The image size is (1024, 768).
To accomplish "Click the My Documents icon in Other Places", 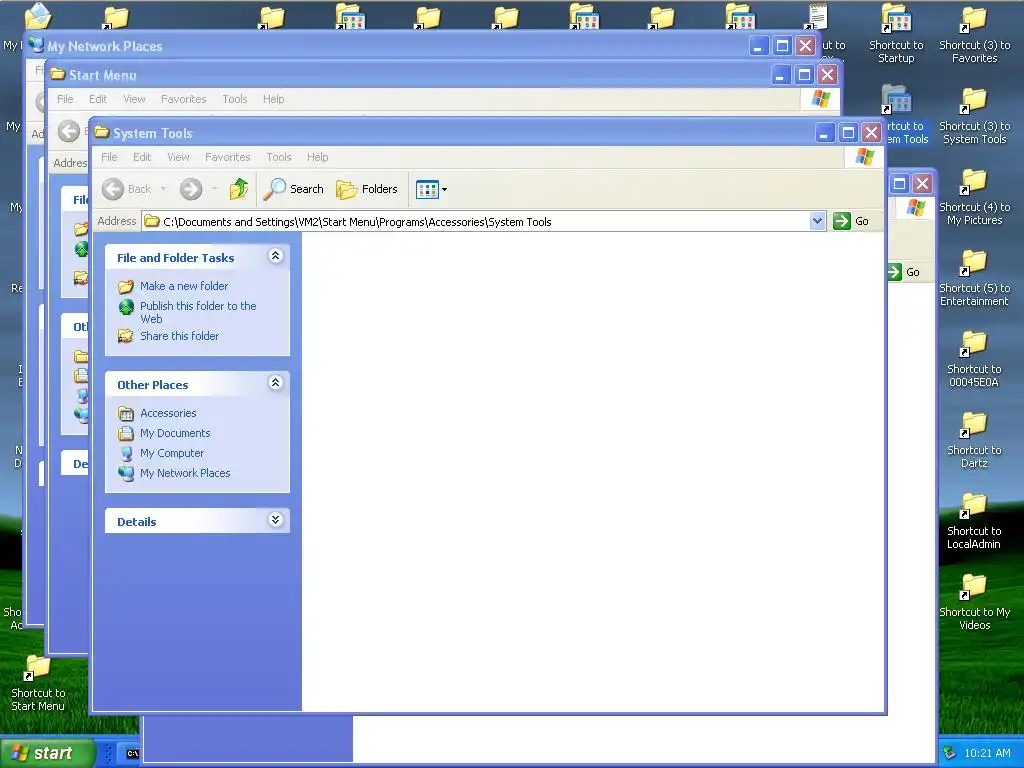I will click(x=125, y=434).
